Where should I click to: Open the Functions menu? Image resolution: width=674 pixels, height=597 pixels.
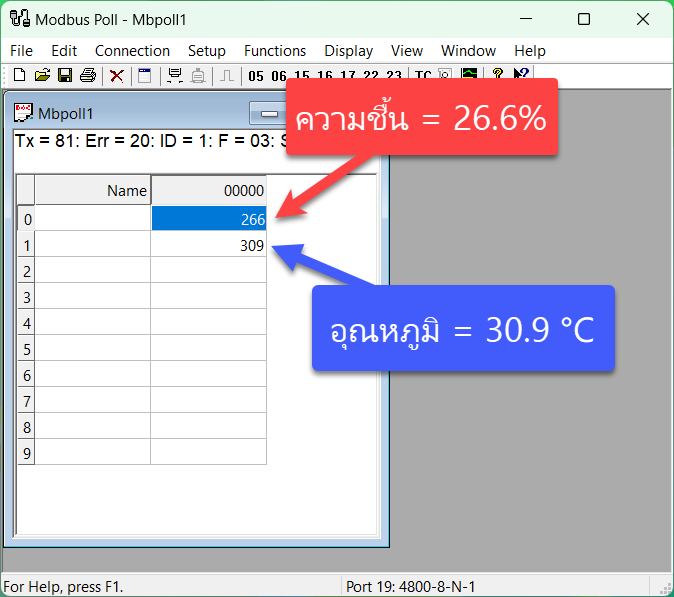point(275,51)
